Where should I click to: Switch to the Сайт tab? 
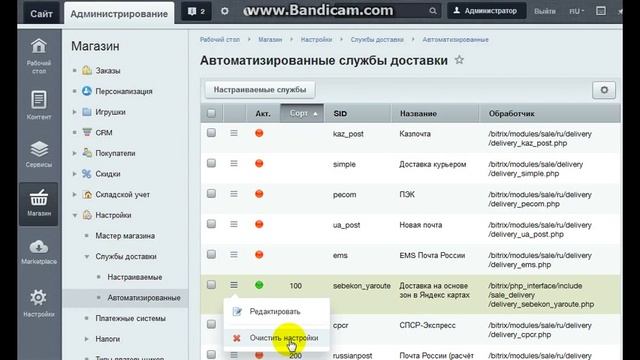tap(41, 13)
